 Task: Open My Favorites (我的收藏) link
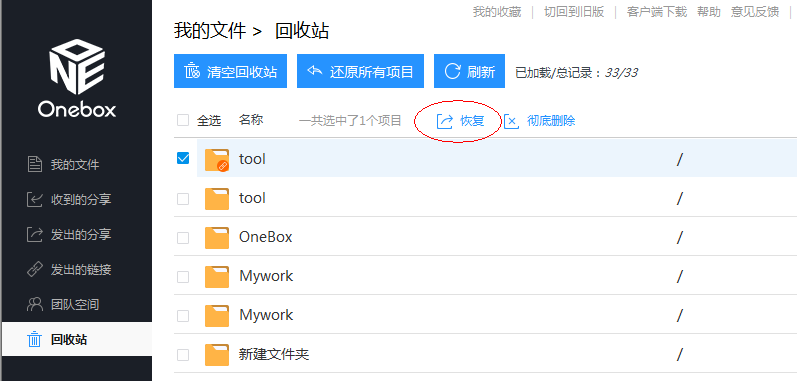[497, 12]
